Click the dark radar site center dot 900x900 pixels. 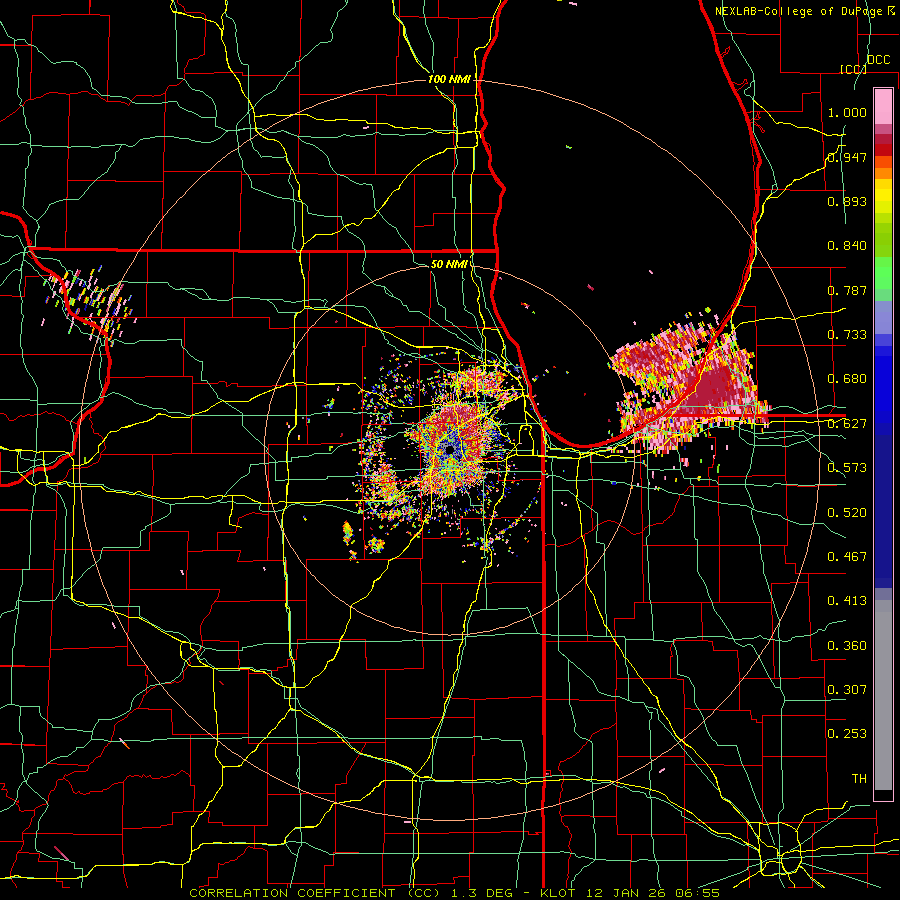click(449, 451)
